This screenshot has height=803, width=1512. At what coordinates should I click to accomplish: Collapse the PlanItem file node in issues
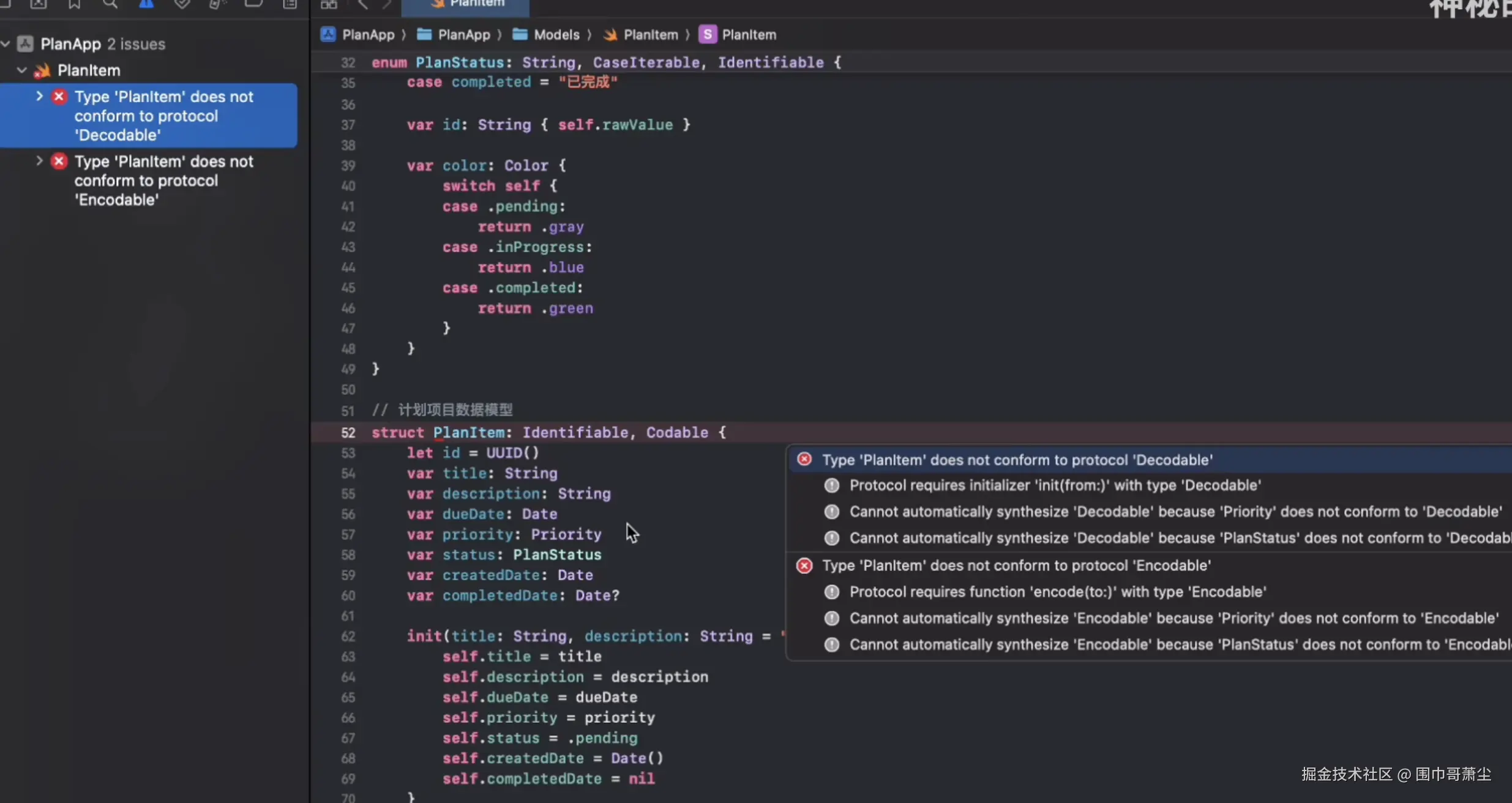(x=22, y=70)
